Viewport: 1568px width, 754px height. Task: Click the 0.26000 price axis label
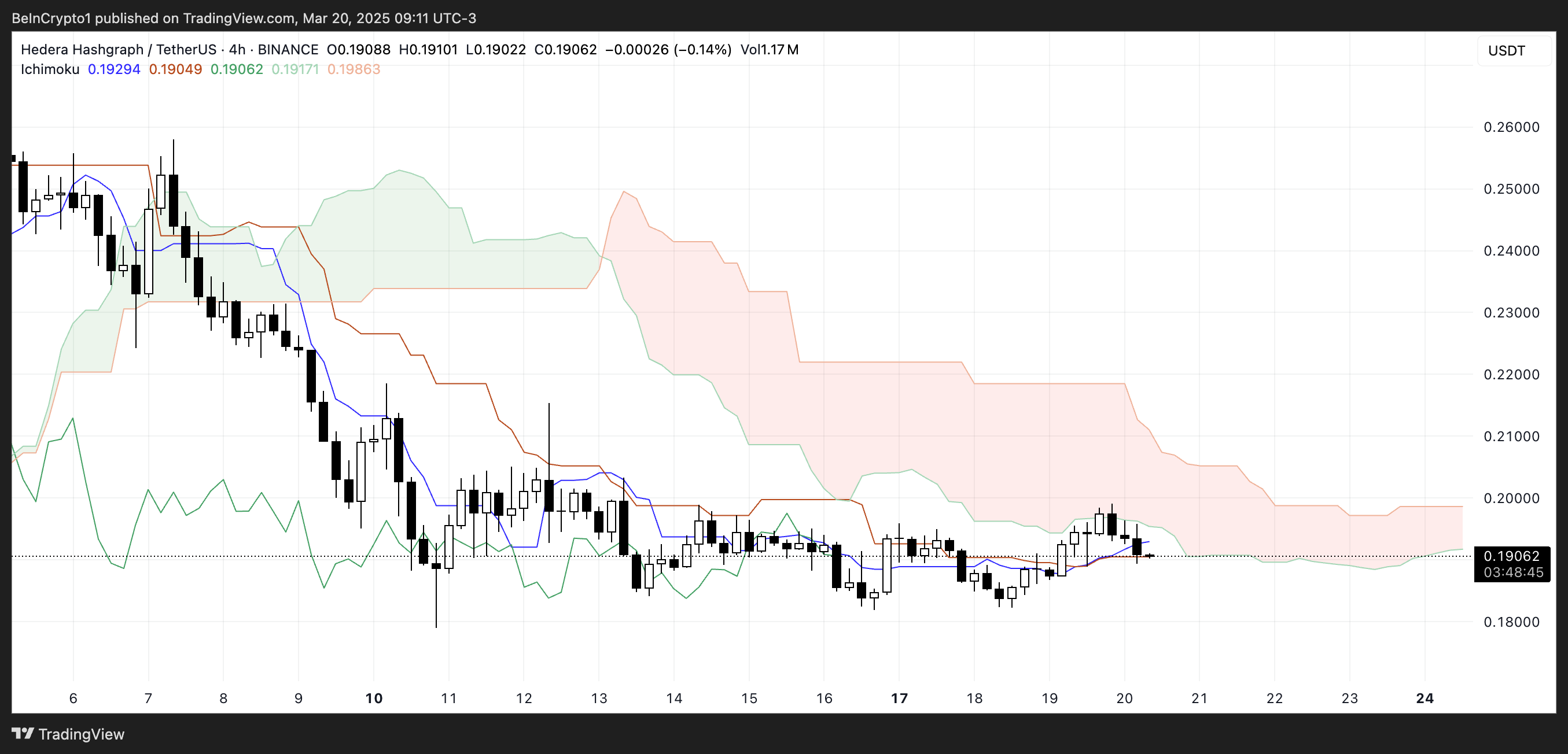(1511, 127)
